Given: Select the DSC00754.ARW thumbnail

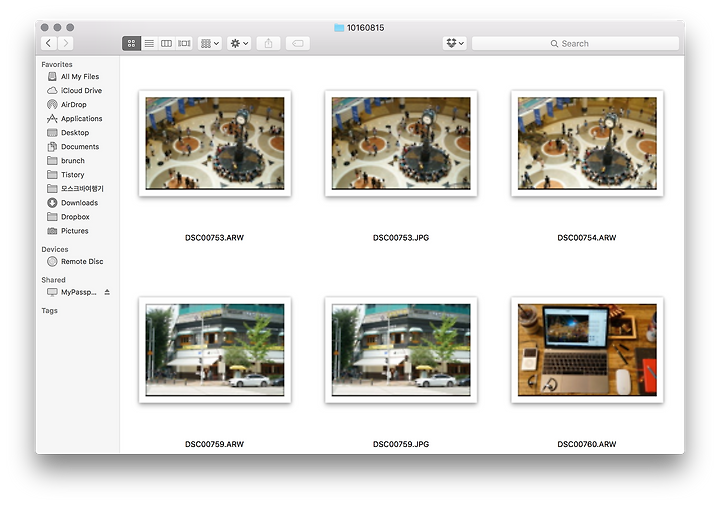Looking at the screenshot, I should (x=587, y=143).
